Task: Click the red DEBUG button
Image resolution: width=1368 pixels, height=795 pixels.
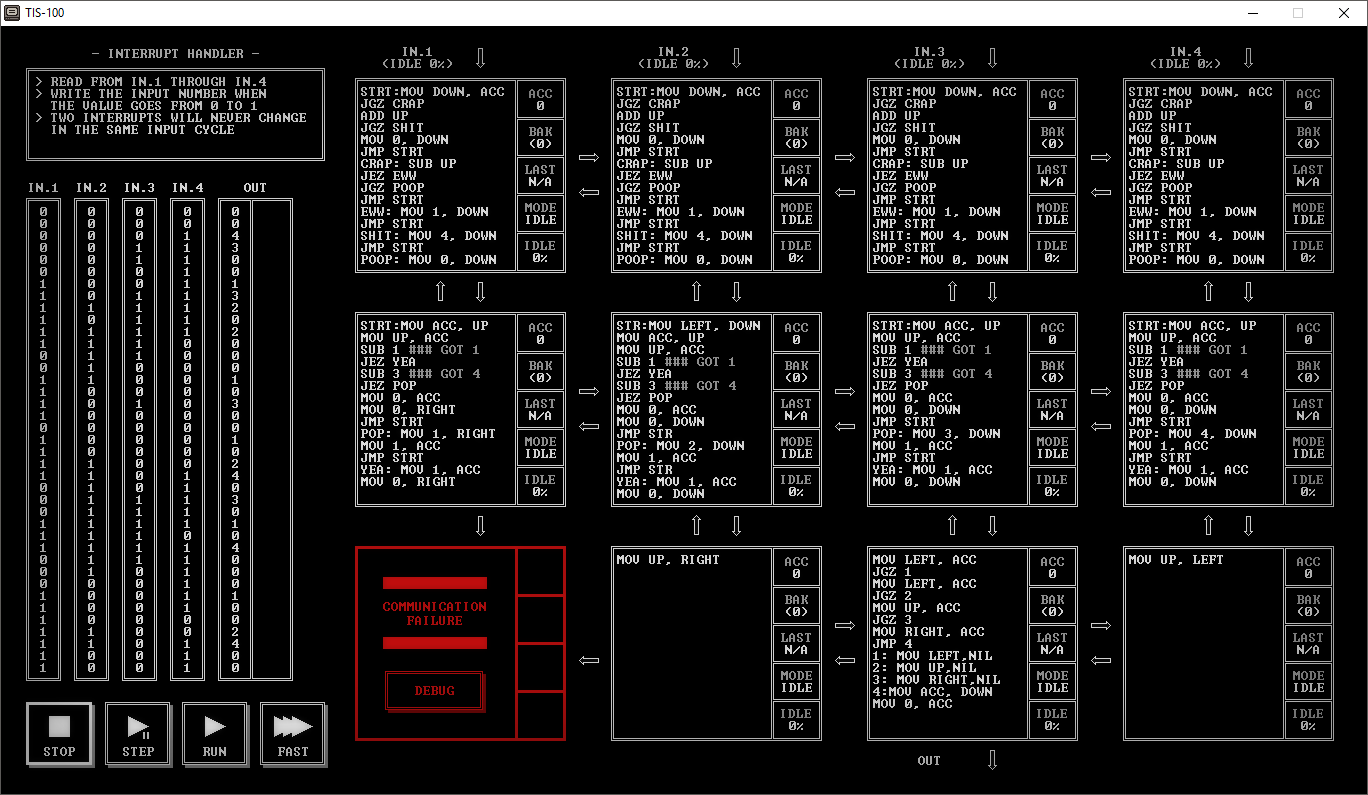Action: [x=434, y=691]
